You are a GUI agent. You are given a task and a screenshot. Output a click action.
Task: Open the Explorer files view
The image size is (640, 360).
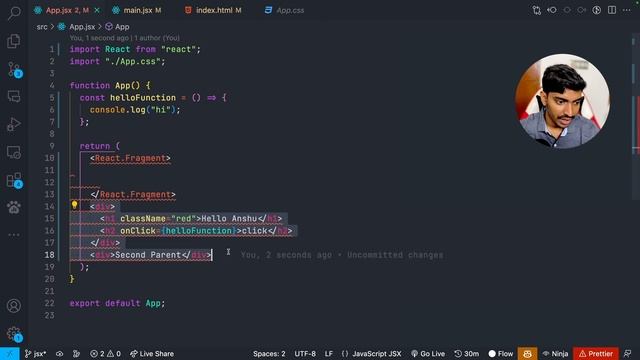(x=14, y=41)
